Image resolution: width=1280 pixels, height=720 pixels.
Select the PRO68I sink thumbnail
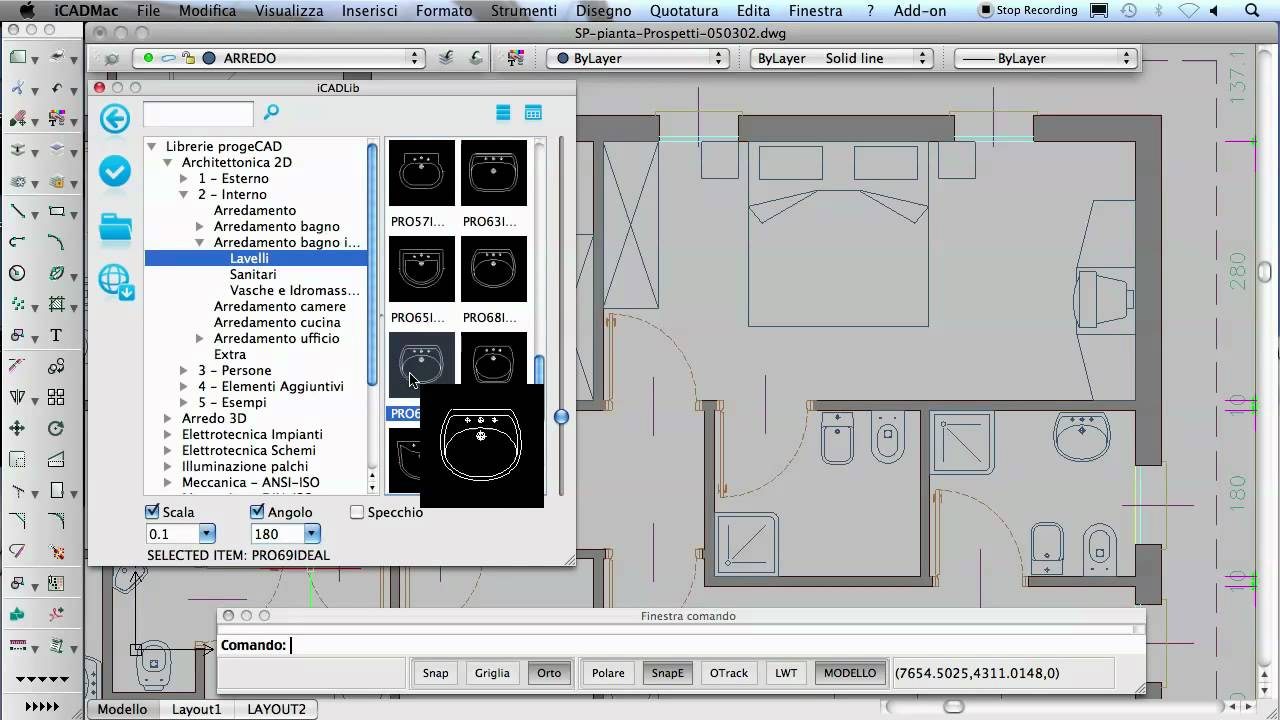pyautogui.click(x=494, y=269)
